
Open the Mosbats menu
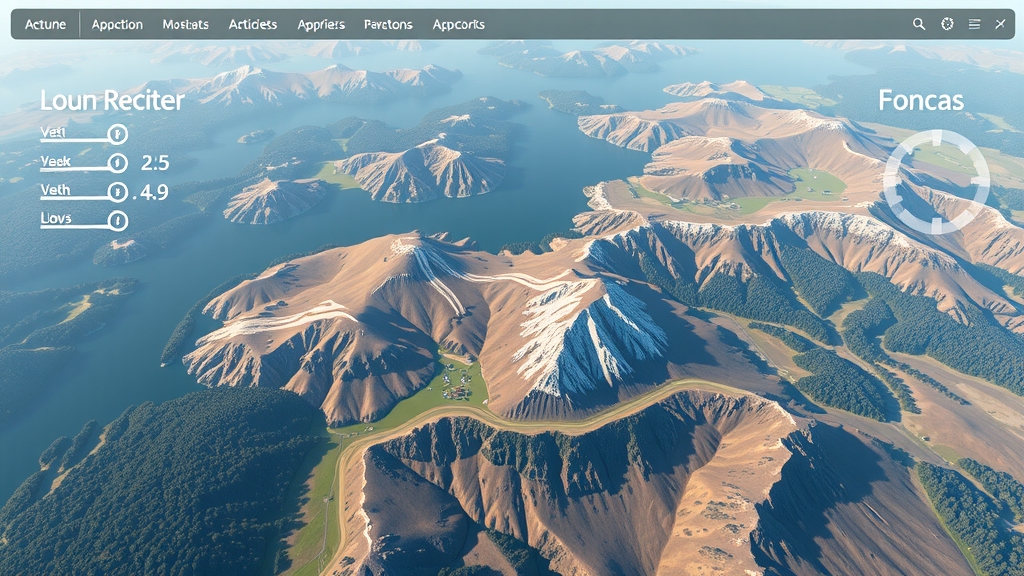[x=185, y=24]
